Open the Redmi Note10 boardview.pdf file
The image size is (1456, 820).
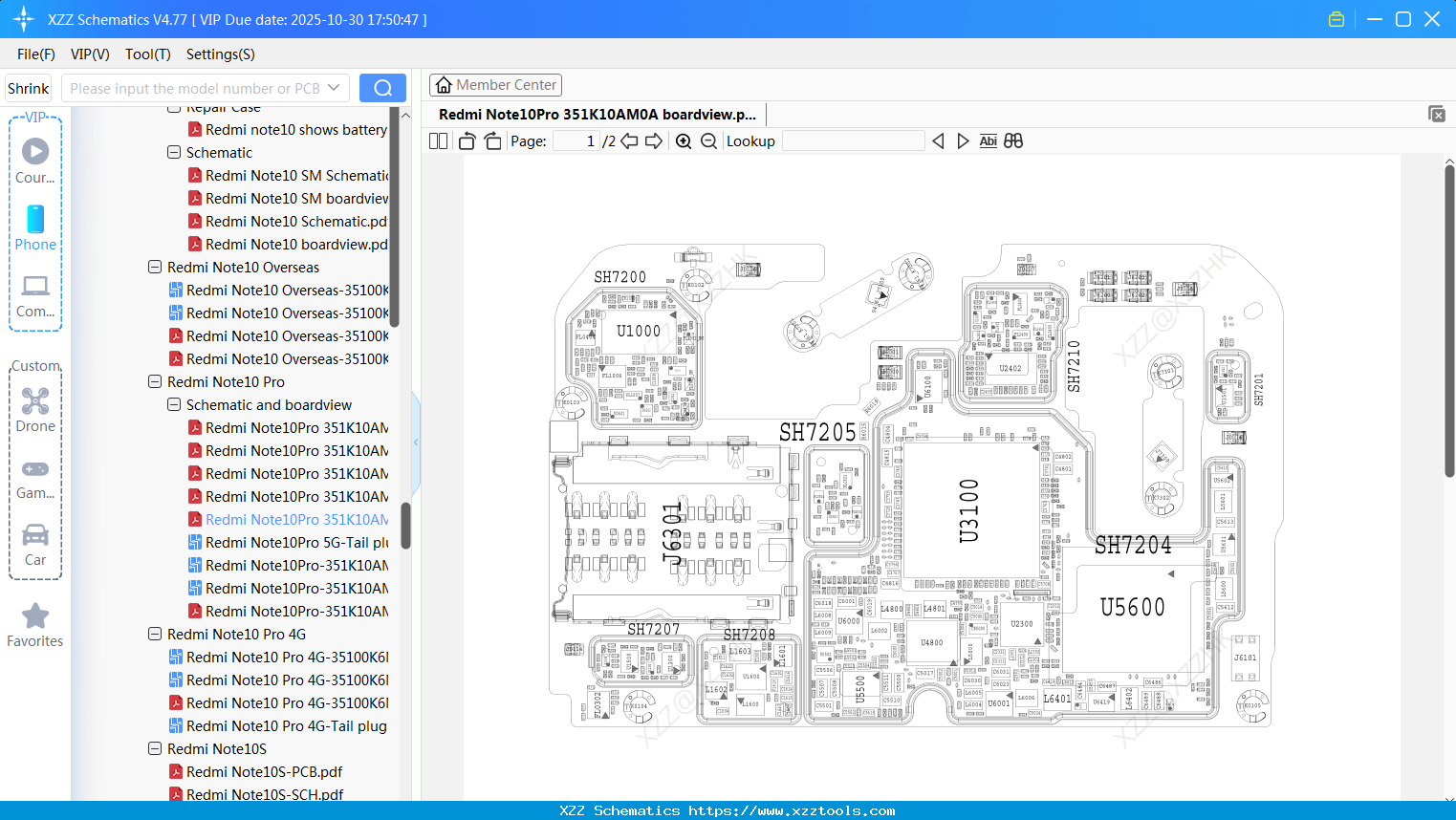[296, 245]
